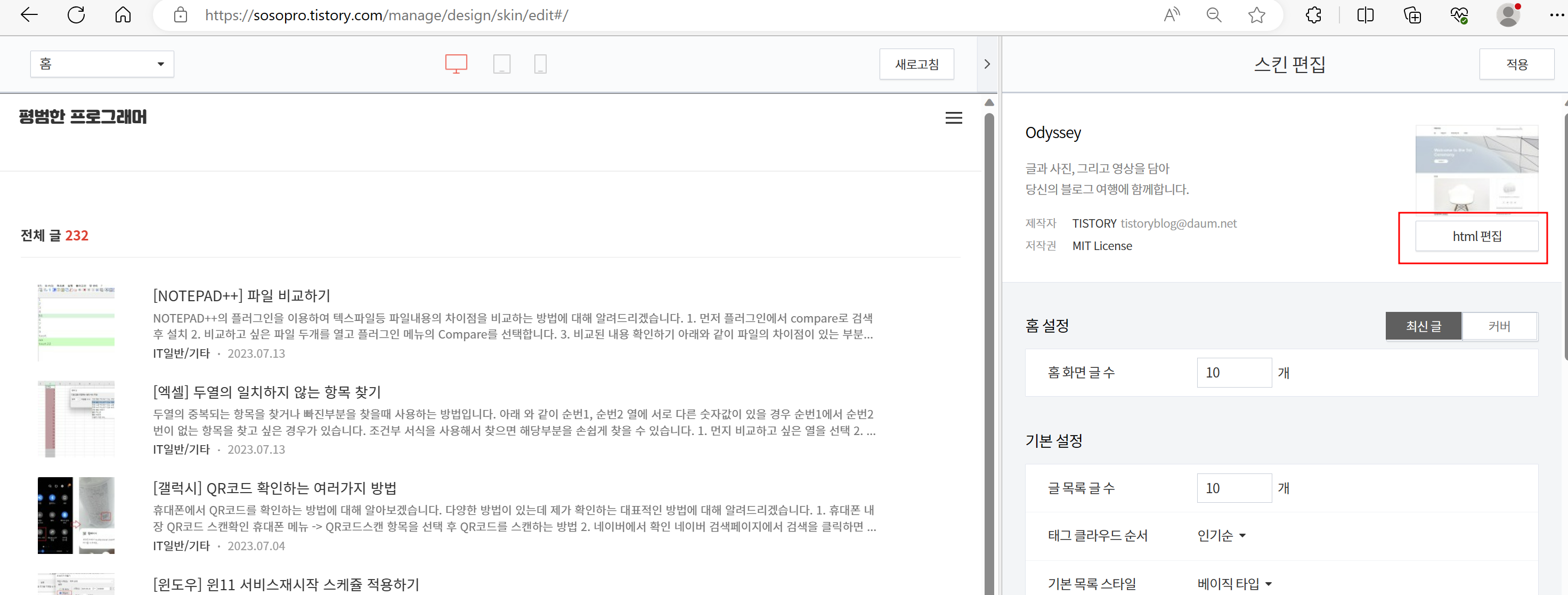Viewport: 1568px width, 595px height.
Task: Collapse the preview panel with chevron arrow
Action: (x=987, y=64)
